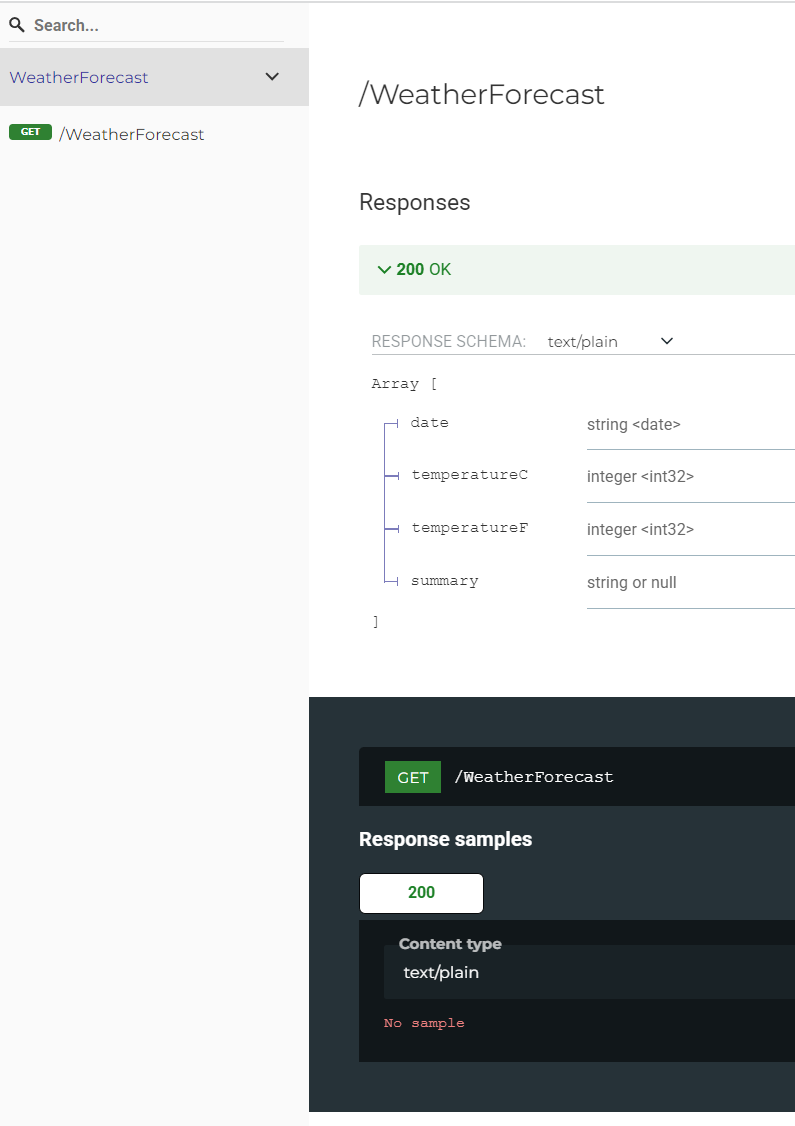The image size is (795, 1126).
Task: Click the Content type label
Action: click(x=450, y=944)
